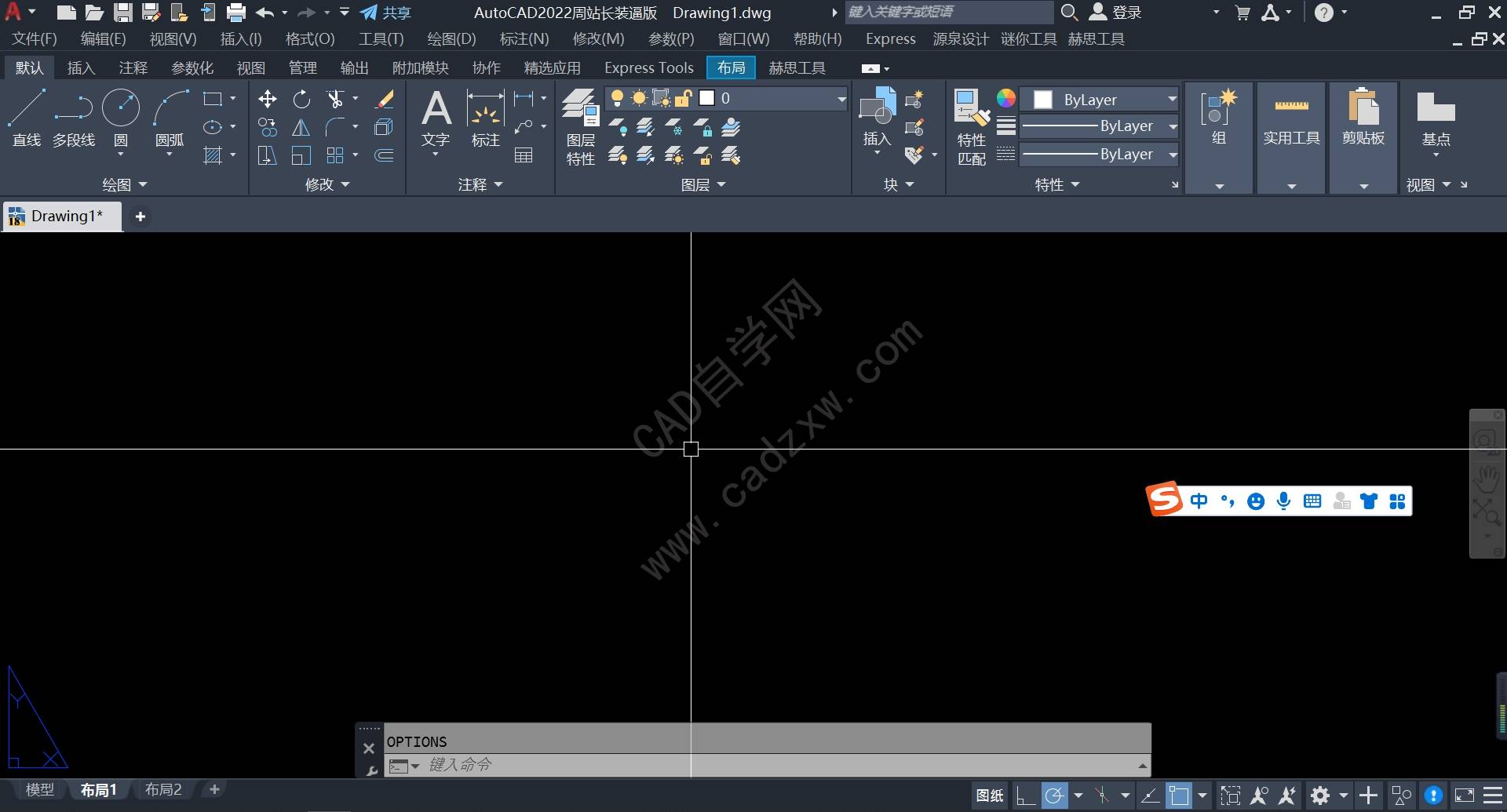The height and width of the screenshot is (812, 1507).
Task: Expand the ByLayer color dropdown
Action: point(1172,100)
